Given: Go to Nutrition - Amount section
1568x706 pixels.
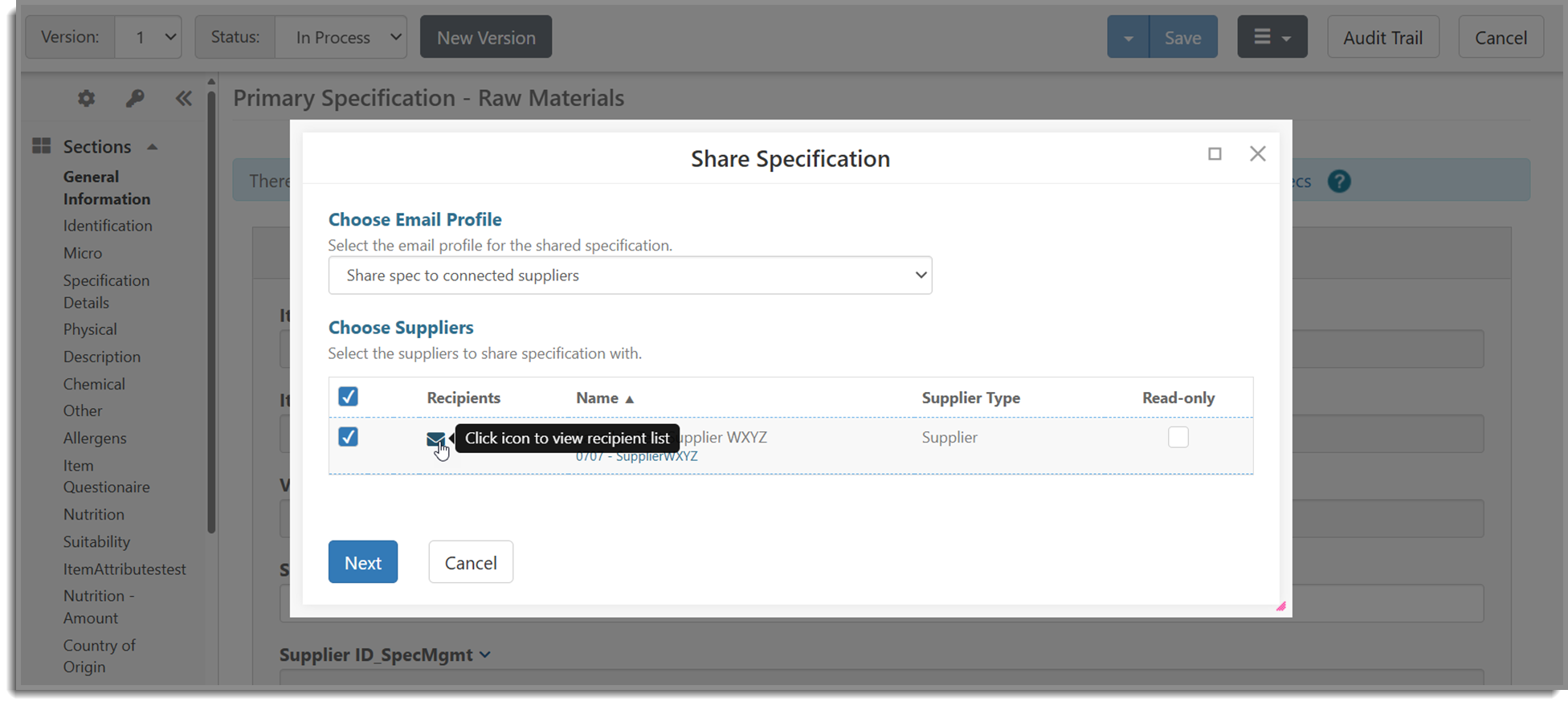Looking at the screenshot, I should pyautogui.click(x=99, y=606).
